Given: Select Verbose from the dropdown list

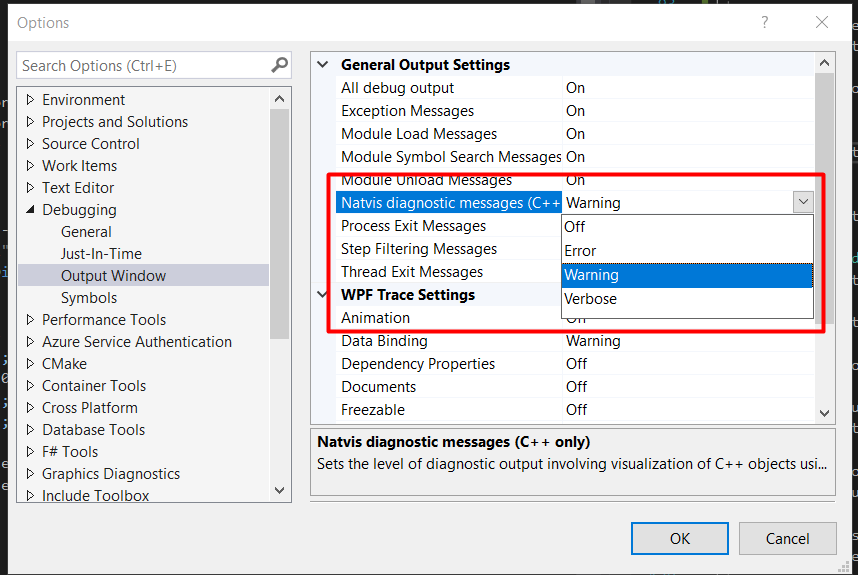Looking at the screenshot, I should coord(590,299).
